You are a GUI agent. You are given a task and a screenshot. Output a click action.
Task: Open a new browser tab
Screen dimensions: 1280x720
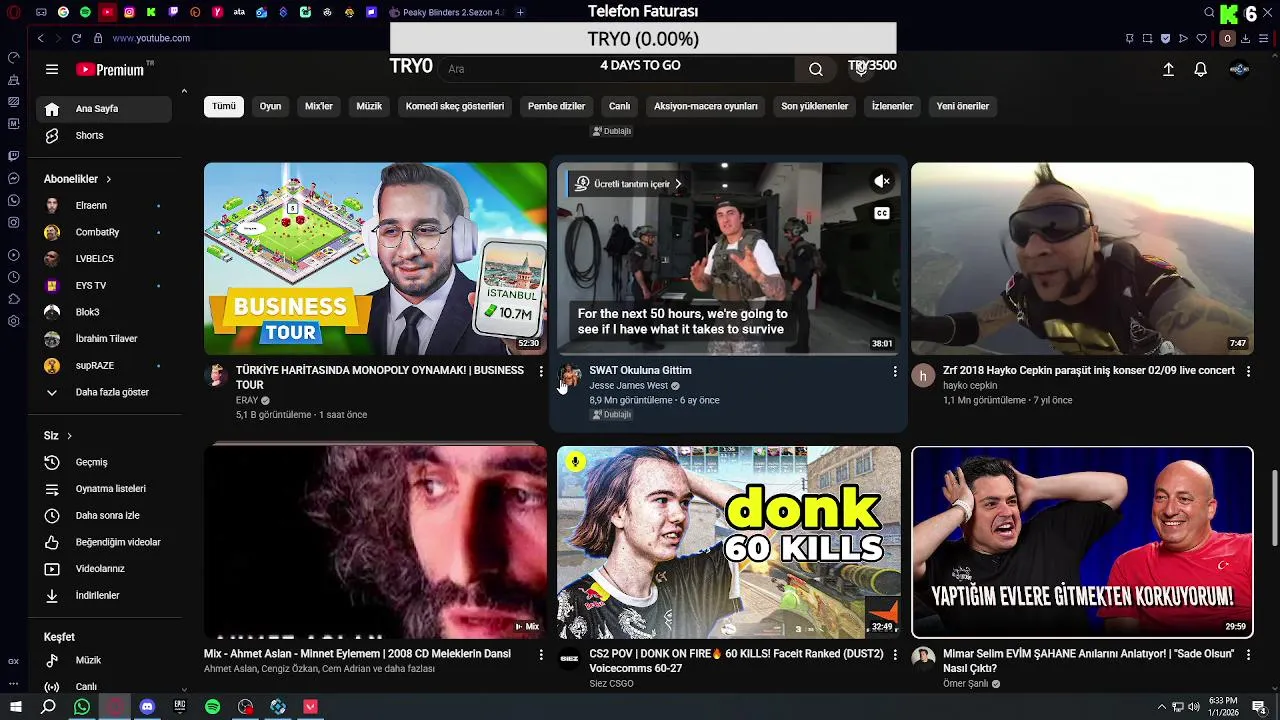(520, 12)
